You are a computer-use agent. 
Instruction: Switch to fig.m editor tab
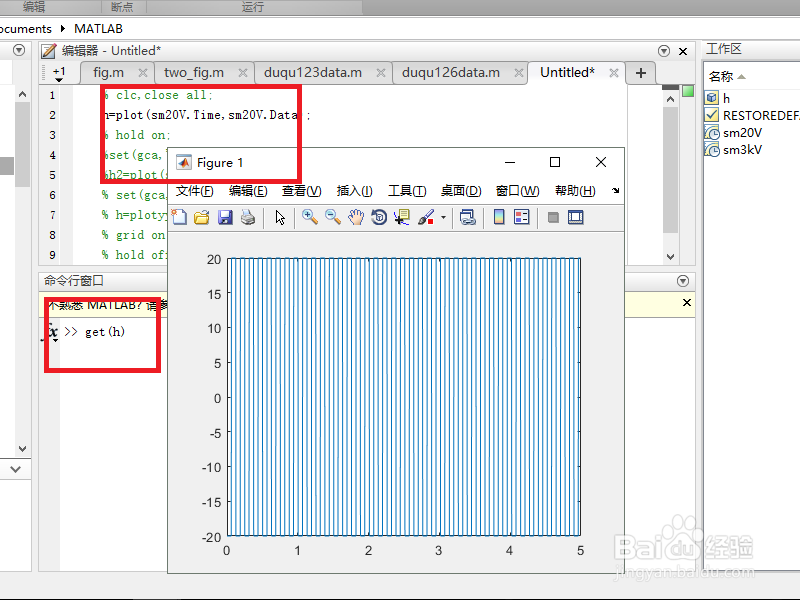109,72
